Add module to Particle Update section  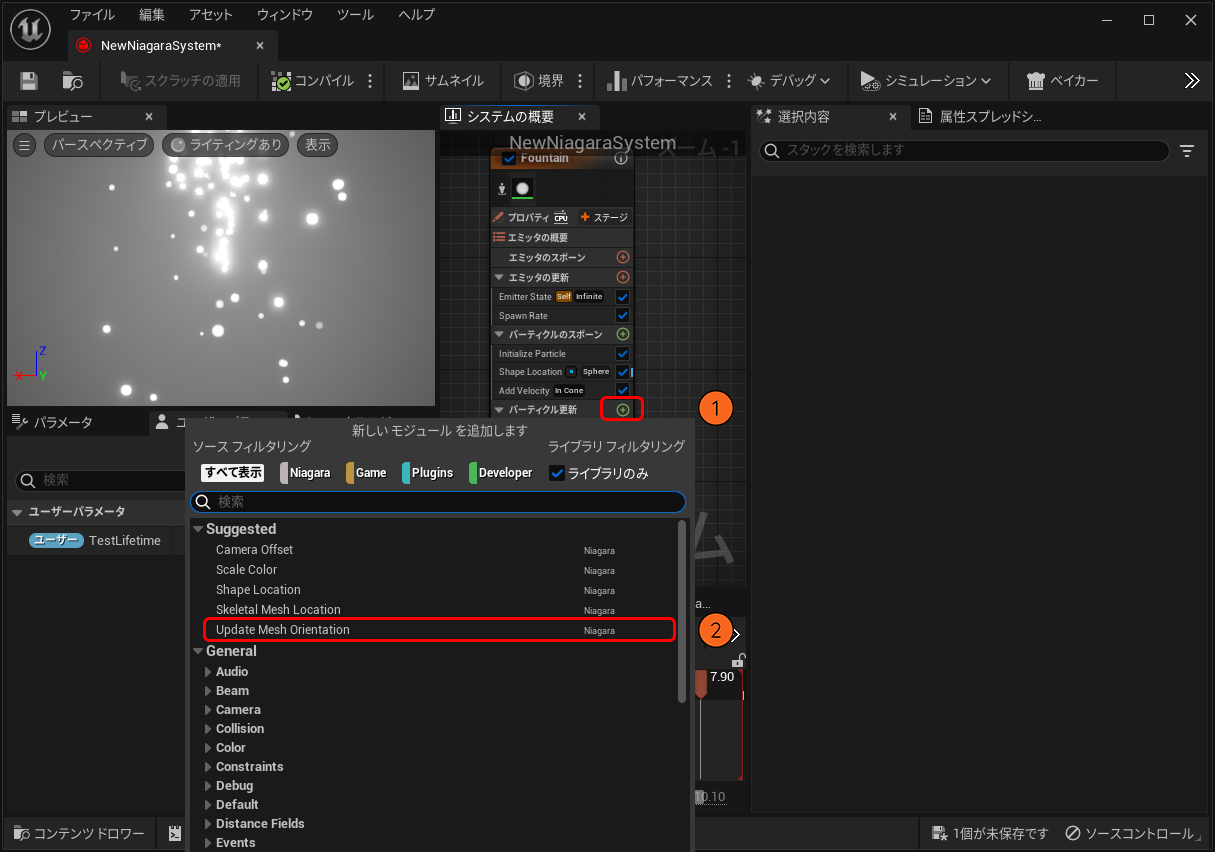pos(622,410)
